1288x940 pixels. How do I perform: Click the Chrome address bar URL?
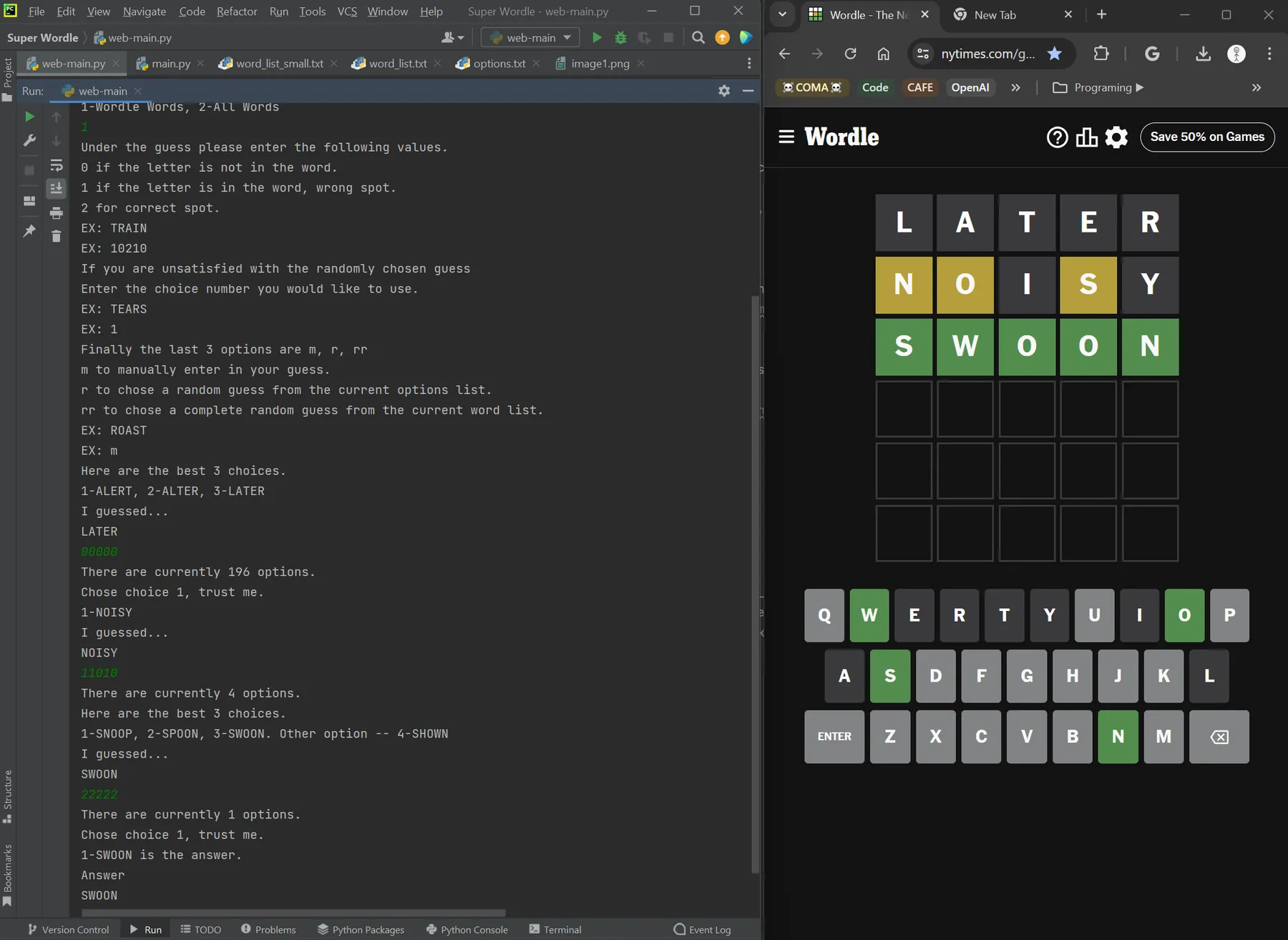987,54
